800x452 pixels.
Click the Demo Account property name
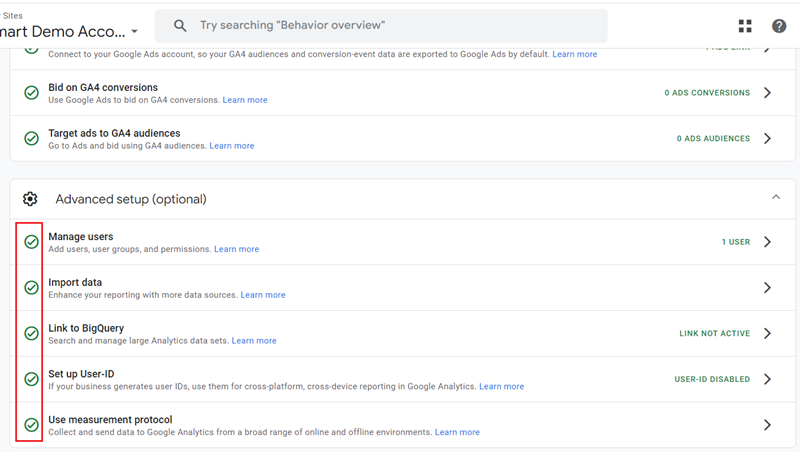coord(62,32)
